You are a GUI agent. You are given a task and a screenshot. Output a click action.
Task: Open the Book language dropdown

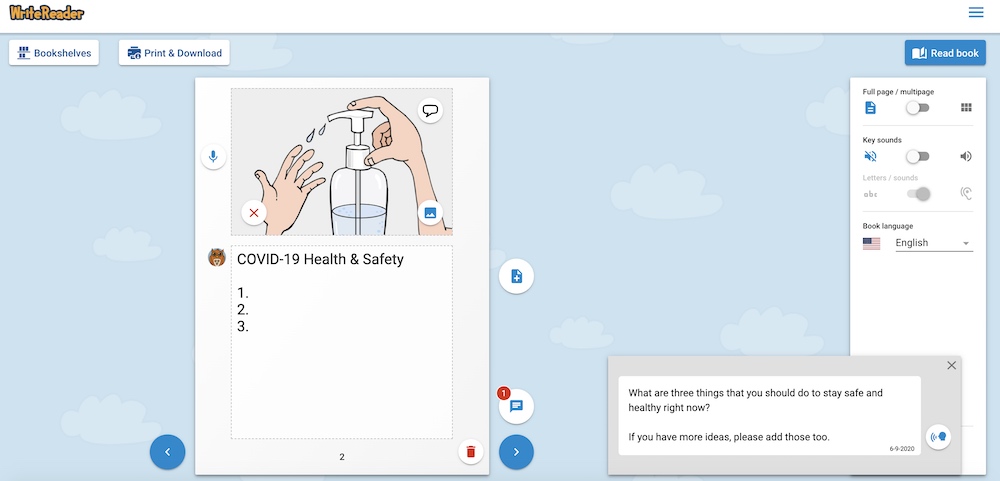coord(934,243)
